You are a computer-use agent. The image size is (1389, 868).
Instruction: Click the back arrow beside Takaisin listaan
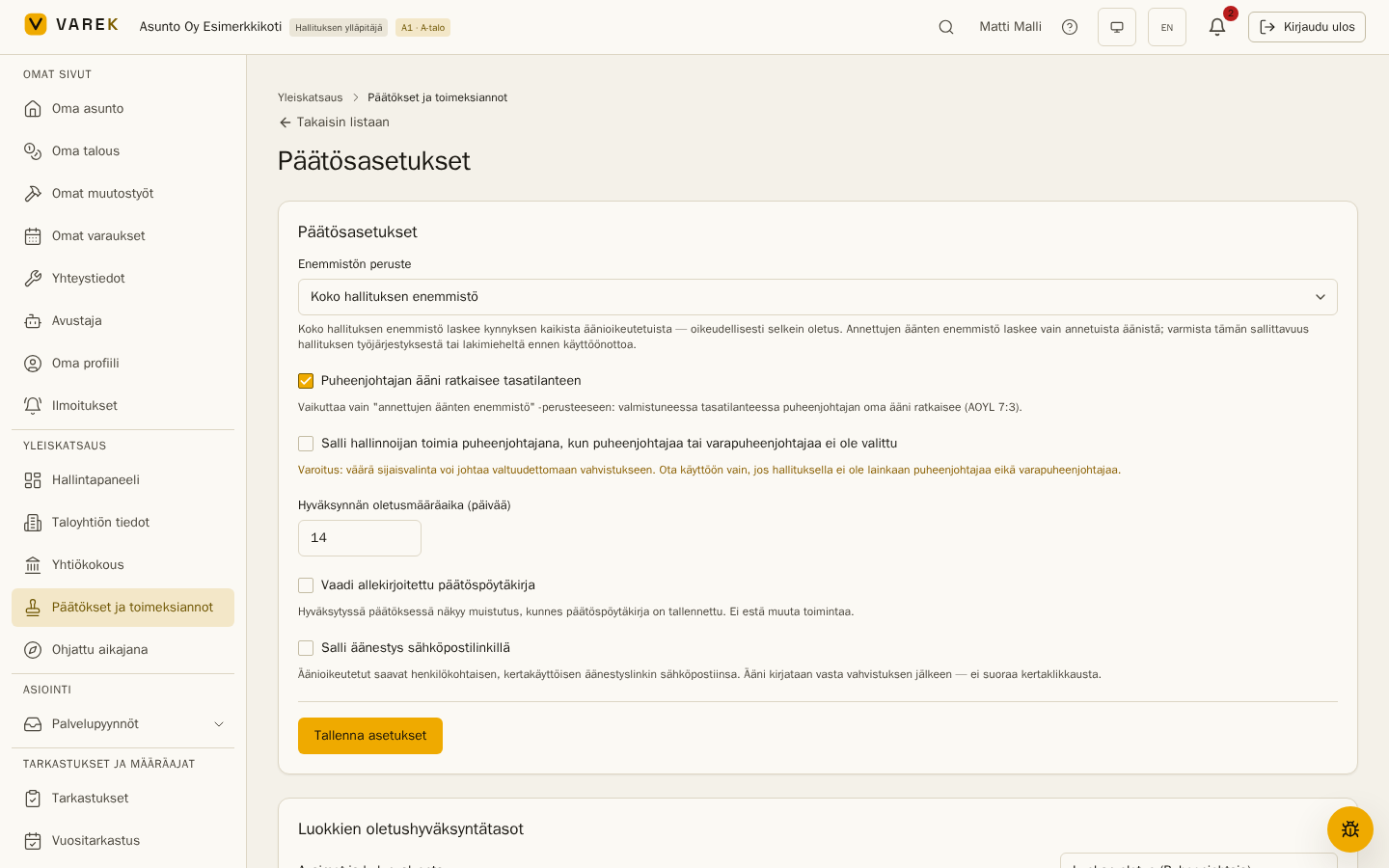coord(285,122)
